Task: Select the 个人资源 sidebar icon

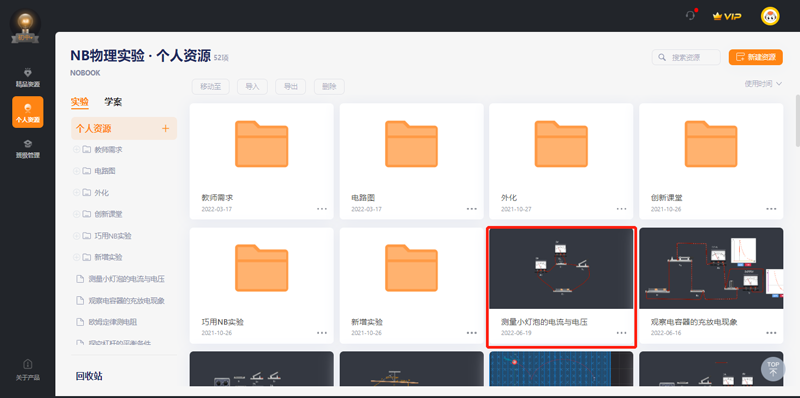Action: point(28,112)
